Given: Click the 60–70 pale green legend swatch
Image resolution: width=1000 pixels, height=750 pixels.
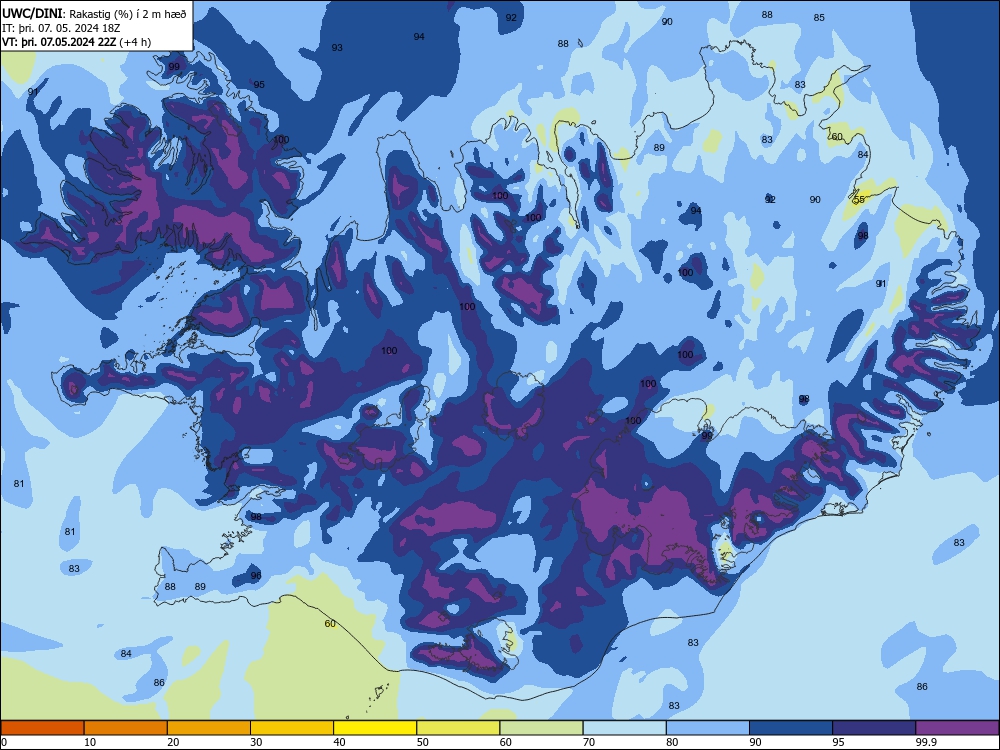Looking at the screenshot, I should pyautogui.click(x=541, y=728).
